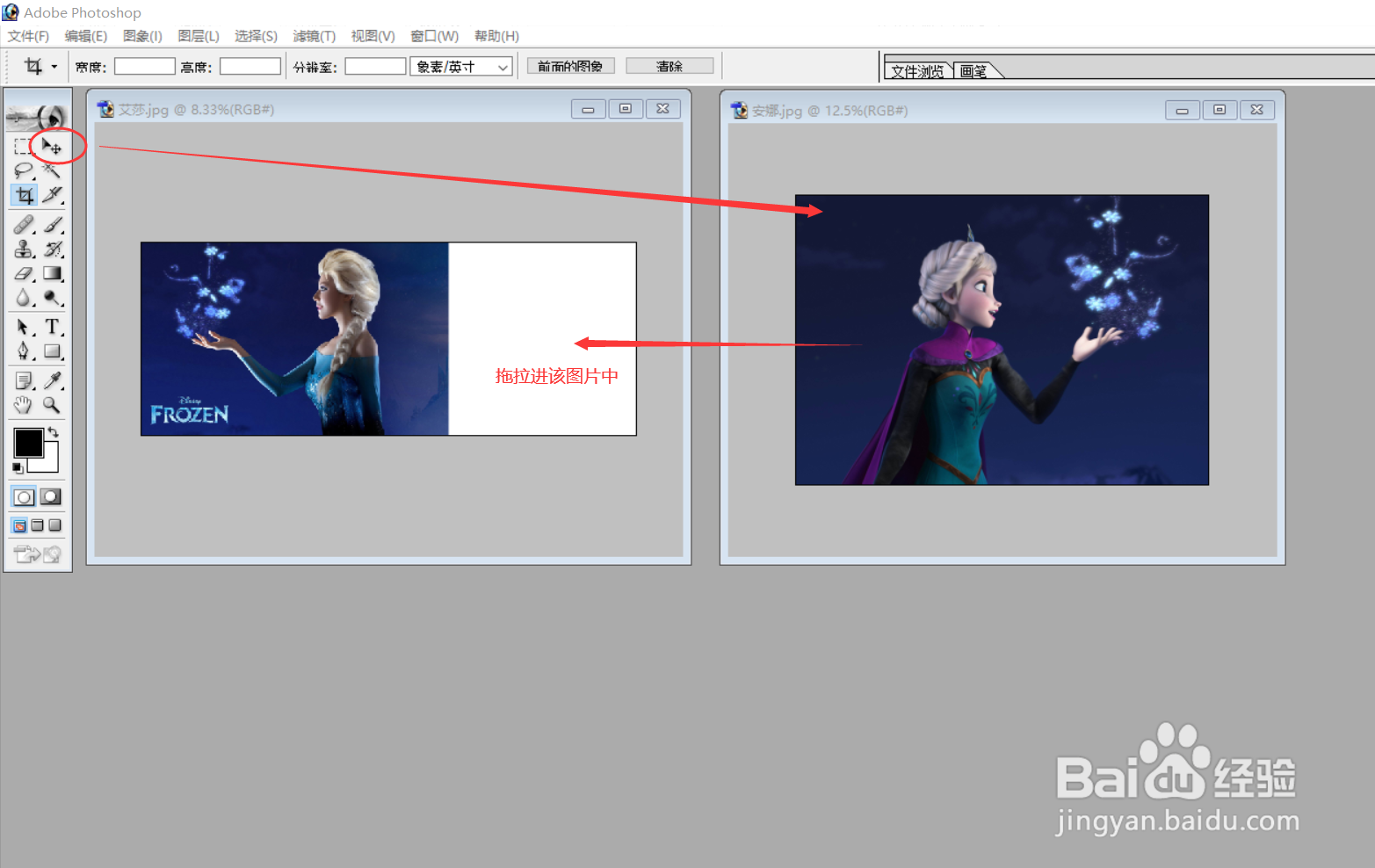The image size is (1375, 868).
Task: Close the 安娜.jpg document window
Action: (1257, 110)
